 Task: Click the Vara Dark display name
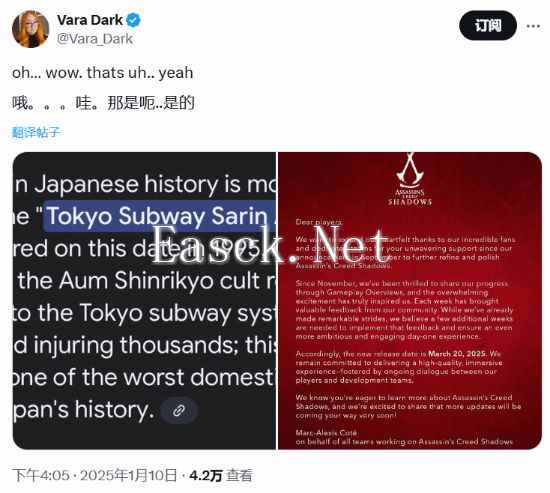point(90,20)
